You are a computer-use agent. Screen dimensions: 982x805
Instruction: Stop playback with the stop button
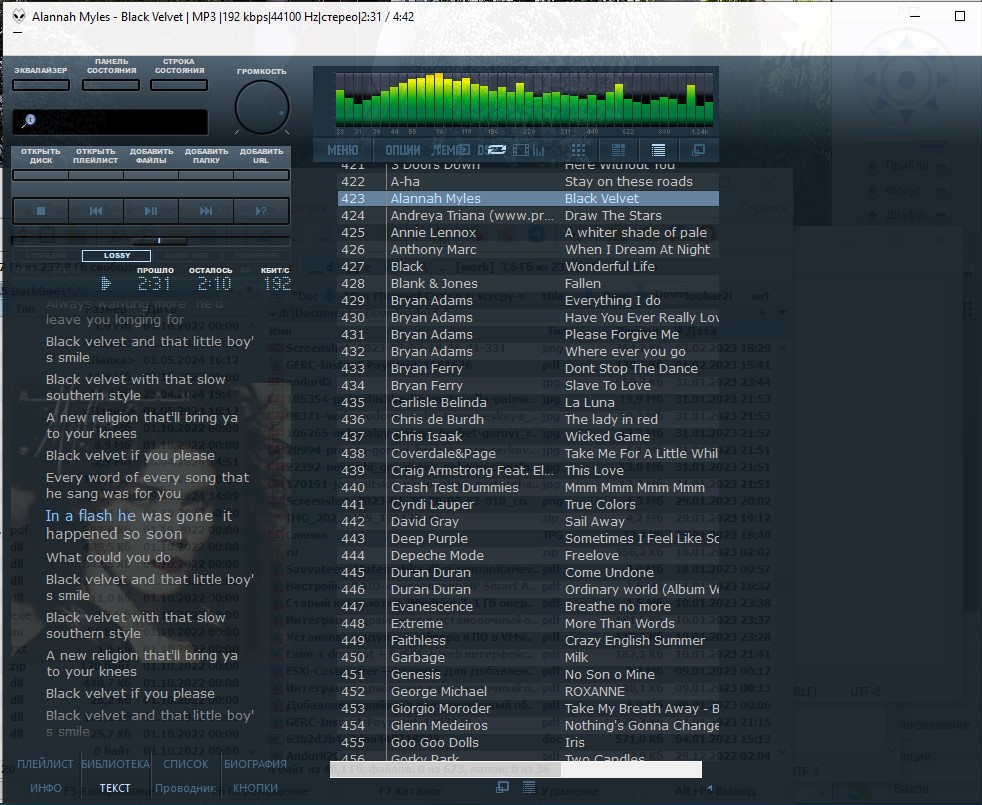point(41,211)
